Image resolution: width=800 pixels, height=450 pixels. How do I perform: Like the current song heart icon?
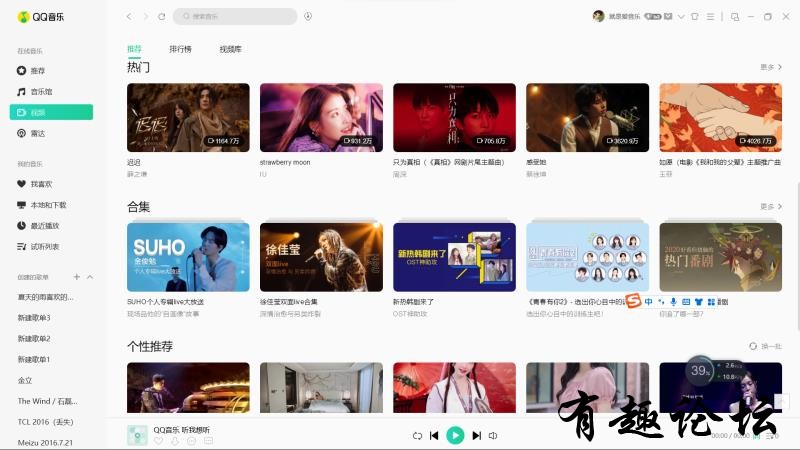point(158,441)
